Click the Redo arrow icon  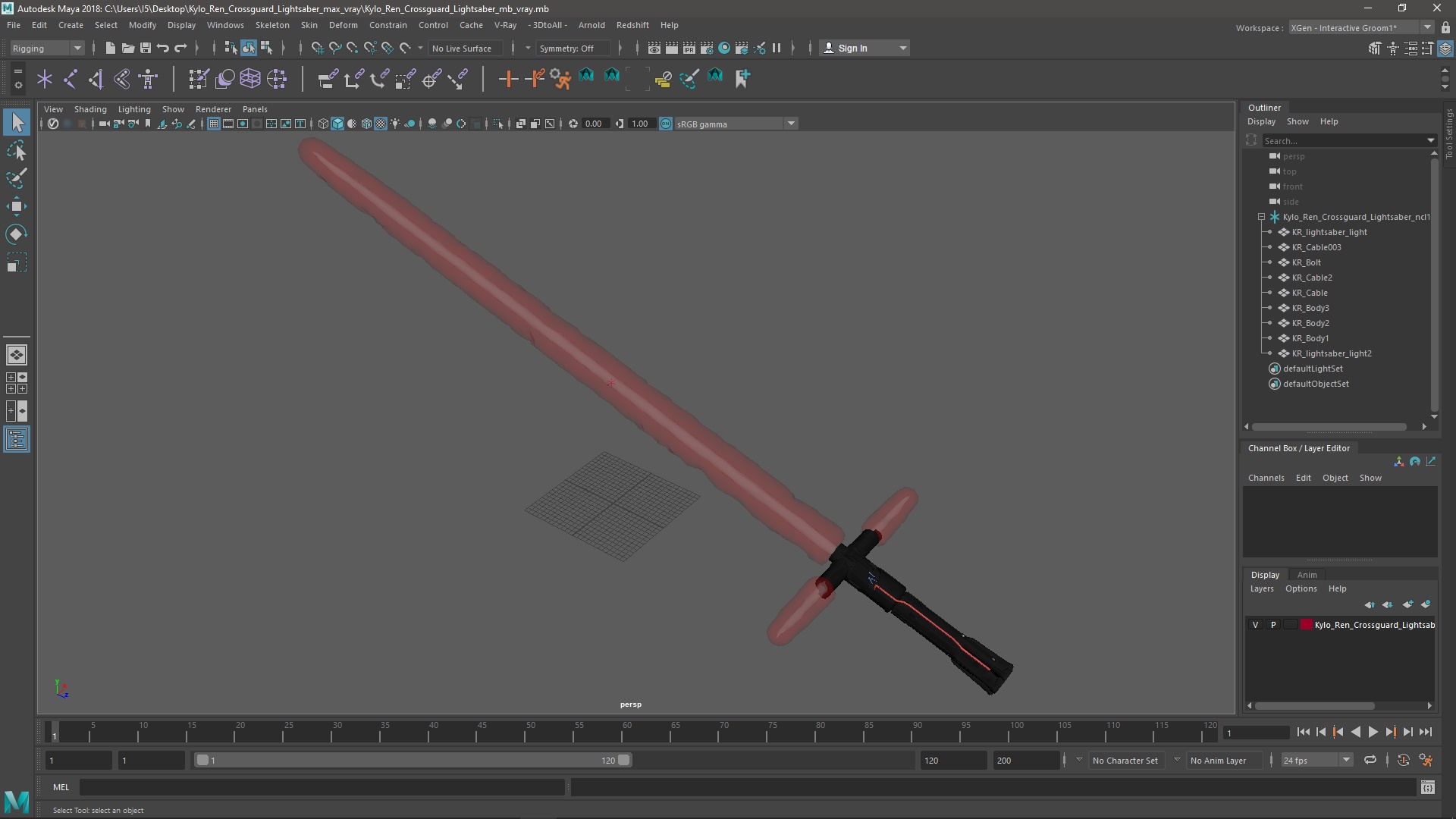pyautogui.click(x=180, y=48)
